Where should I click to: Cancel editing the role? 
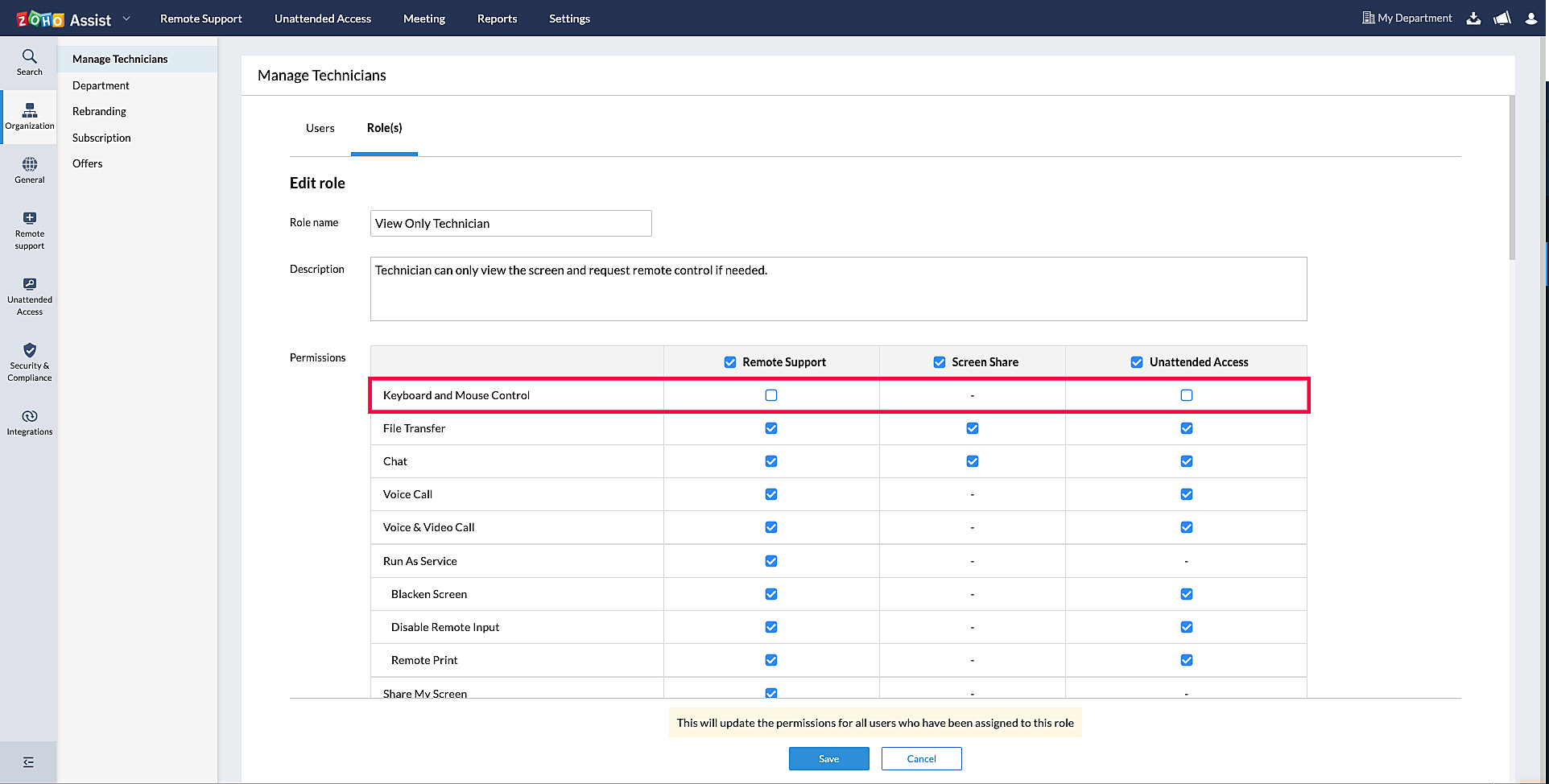[x=921, y=758]
